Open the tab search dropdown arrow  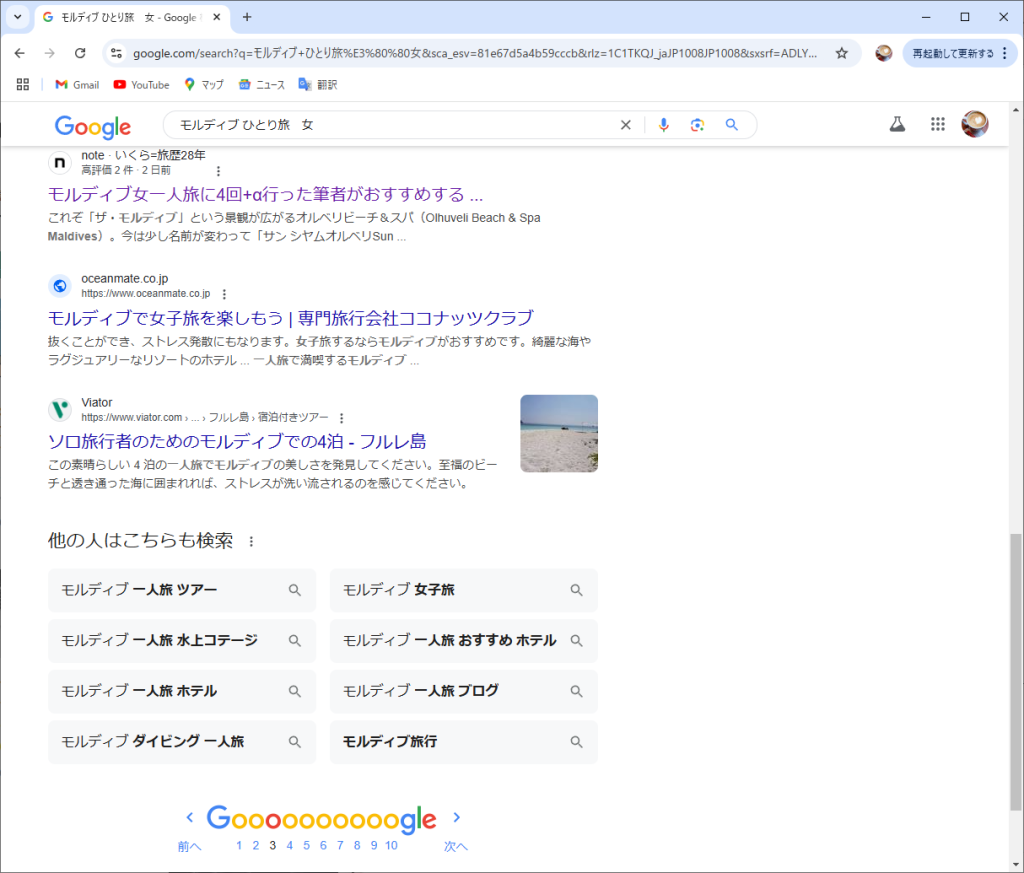click(17, 17)
